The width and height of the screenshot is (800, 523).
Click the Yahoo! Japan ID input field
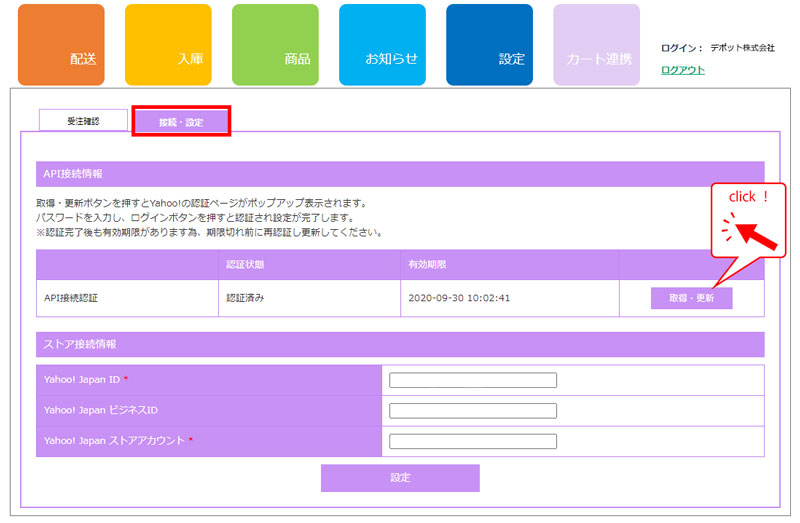pos(472,380)
